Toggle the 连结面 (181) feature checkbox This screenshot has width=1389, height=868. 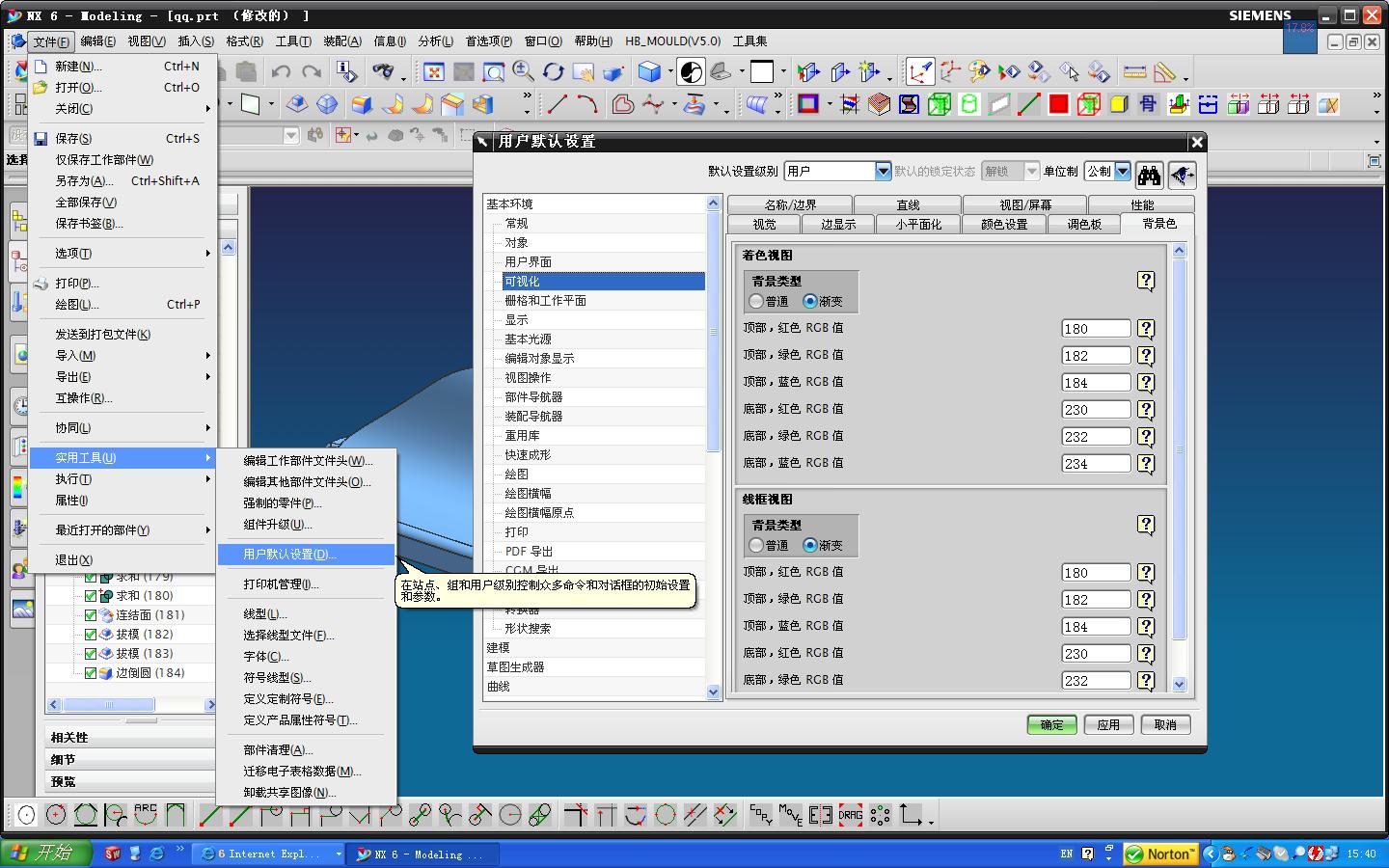(x=91, y=615)
